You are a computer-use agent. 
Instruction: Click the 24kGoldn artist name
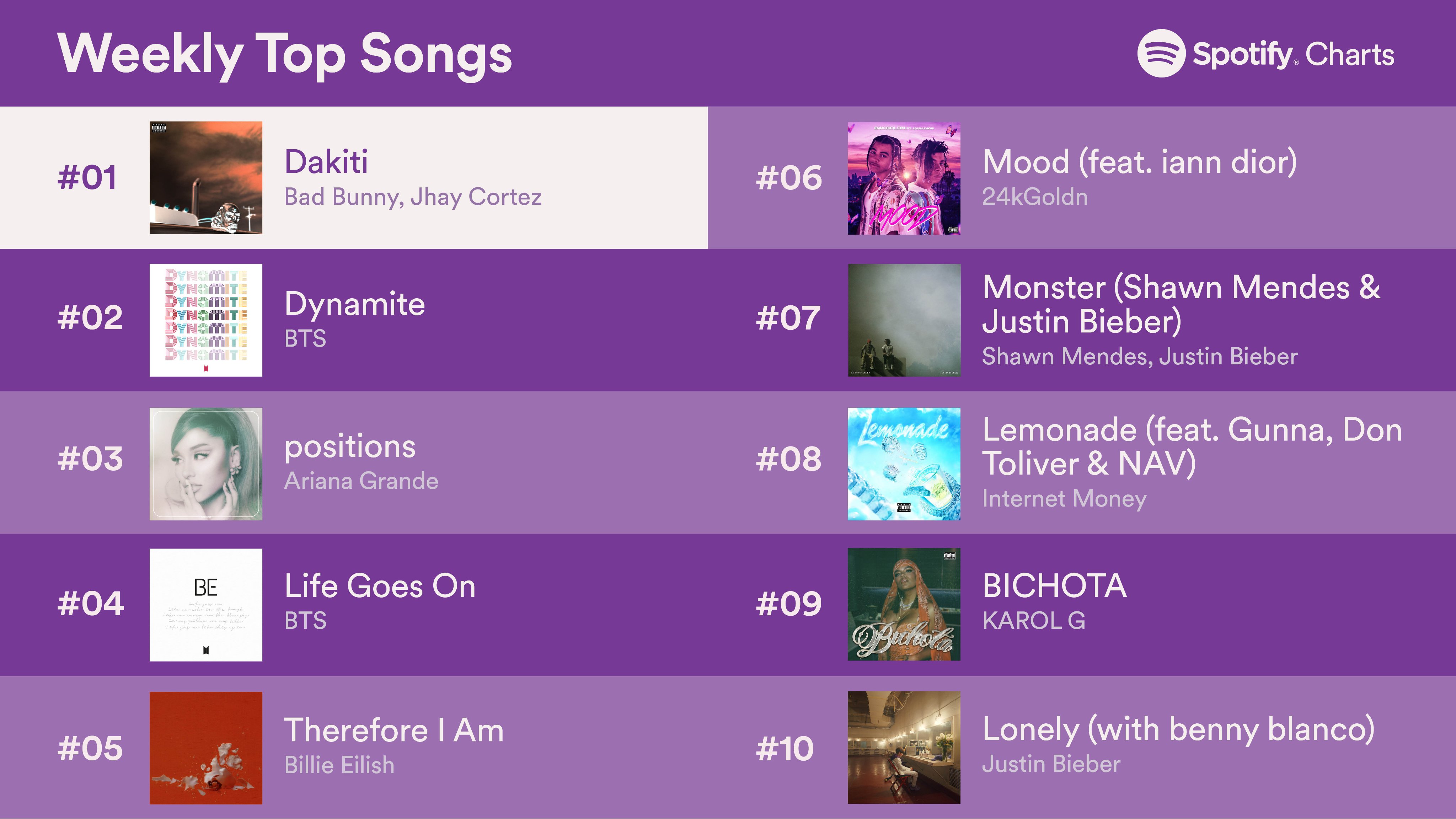tap(1034, 197)
